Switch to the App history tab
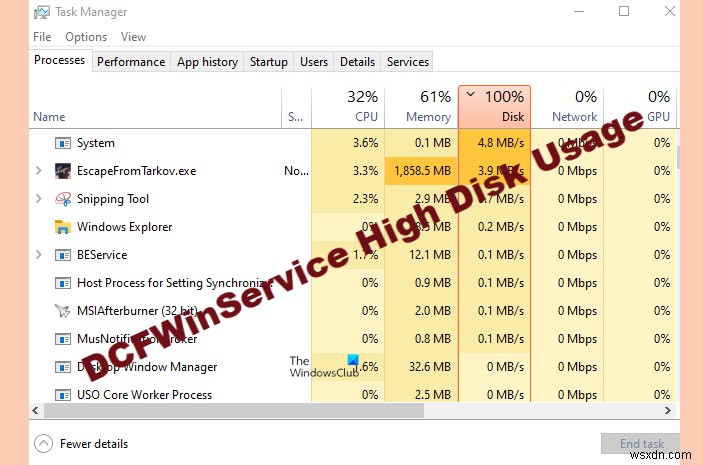 207,62
